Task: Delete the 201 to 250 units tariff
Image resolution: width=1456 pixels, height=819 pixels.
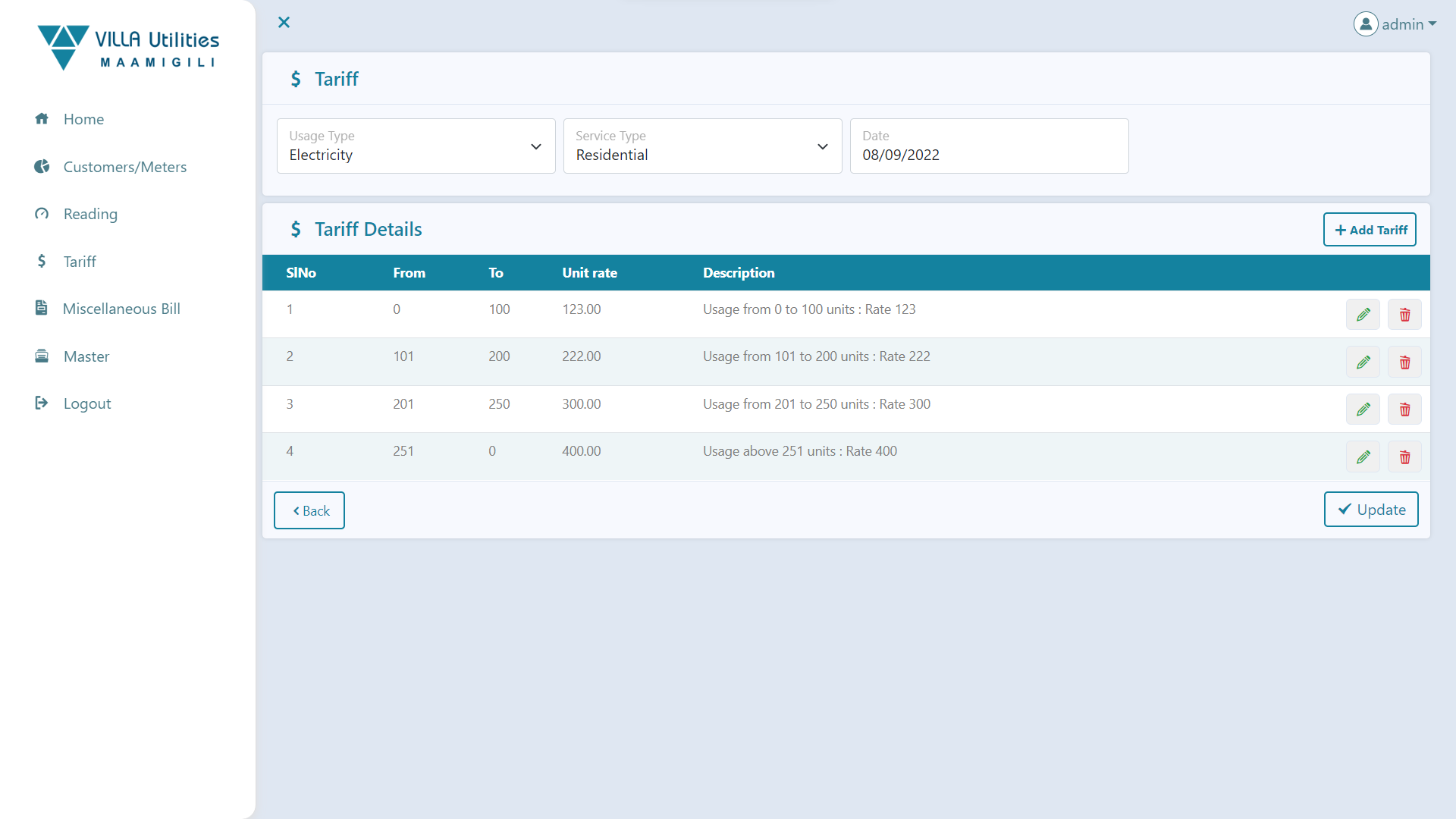Action: click(1404, 409)
